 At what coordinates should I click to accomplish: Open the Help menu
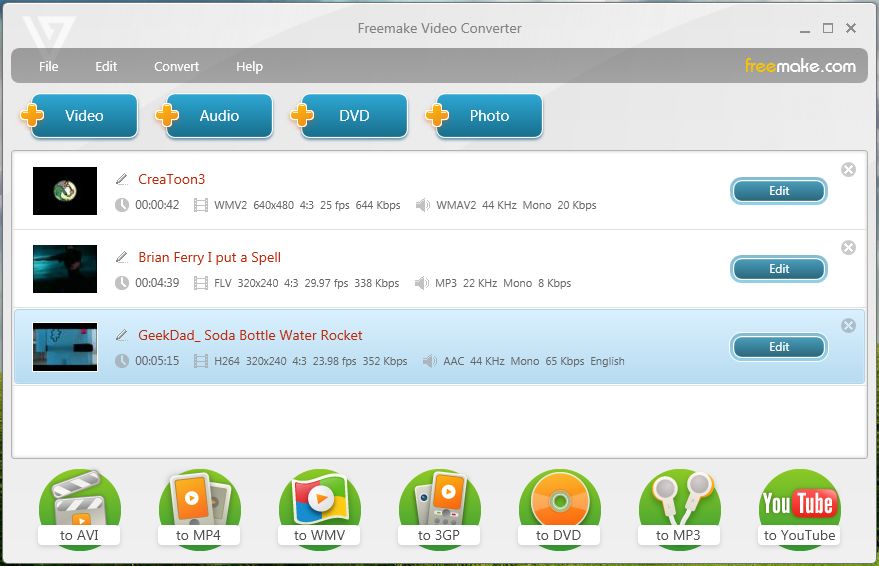point(249,66)
